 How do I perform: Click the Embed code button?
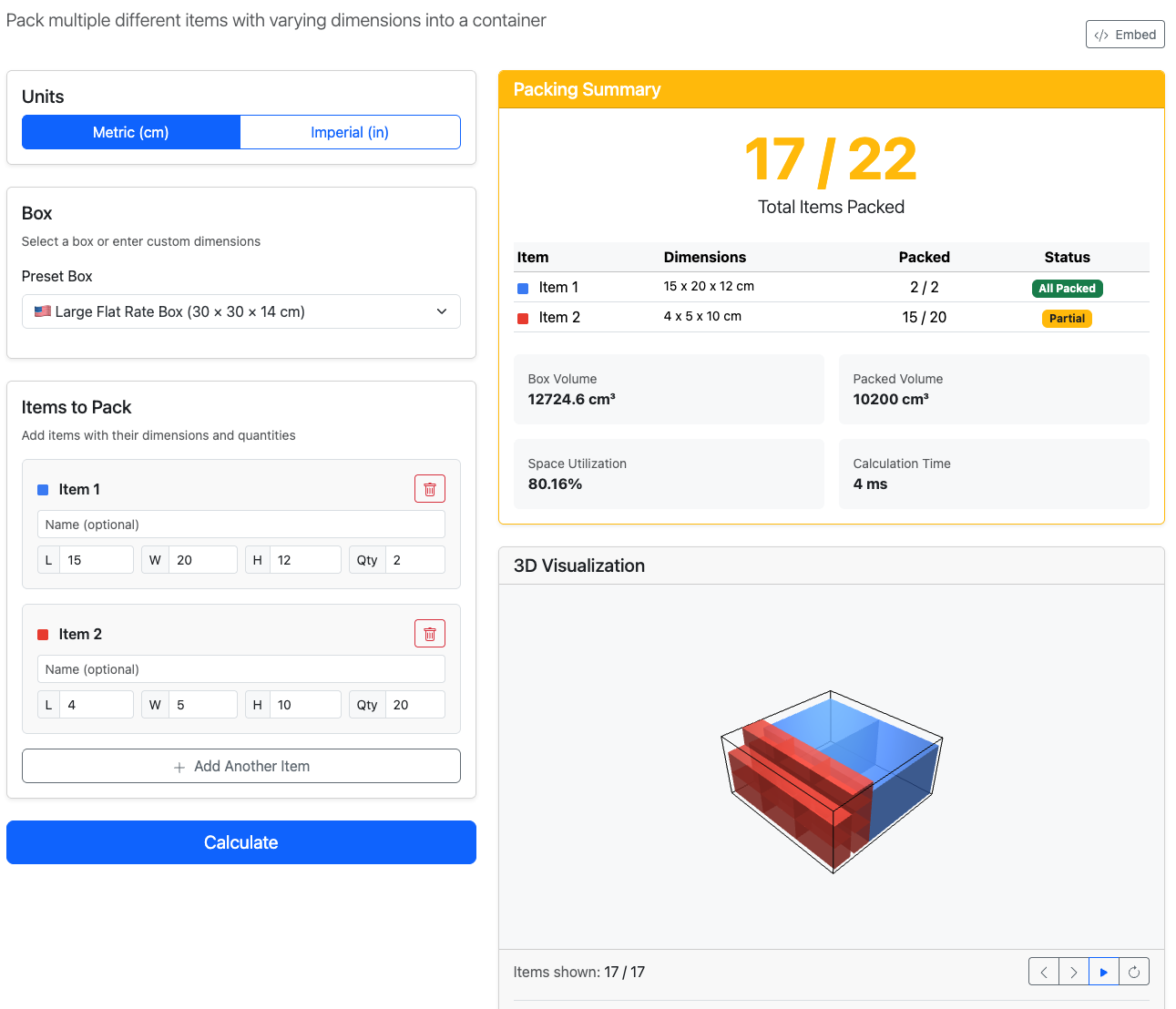click(1125, 35)
